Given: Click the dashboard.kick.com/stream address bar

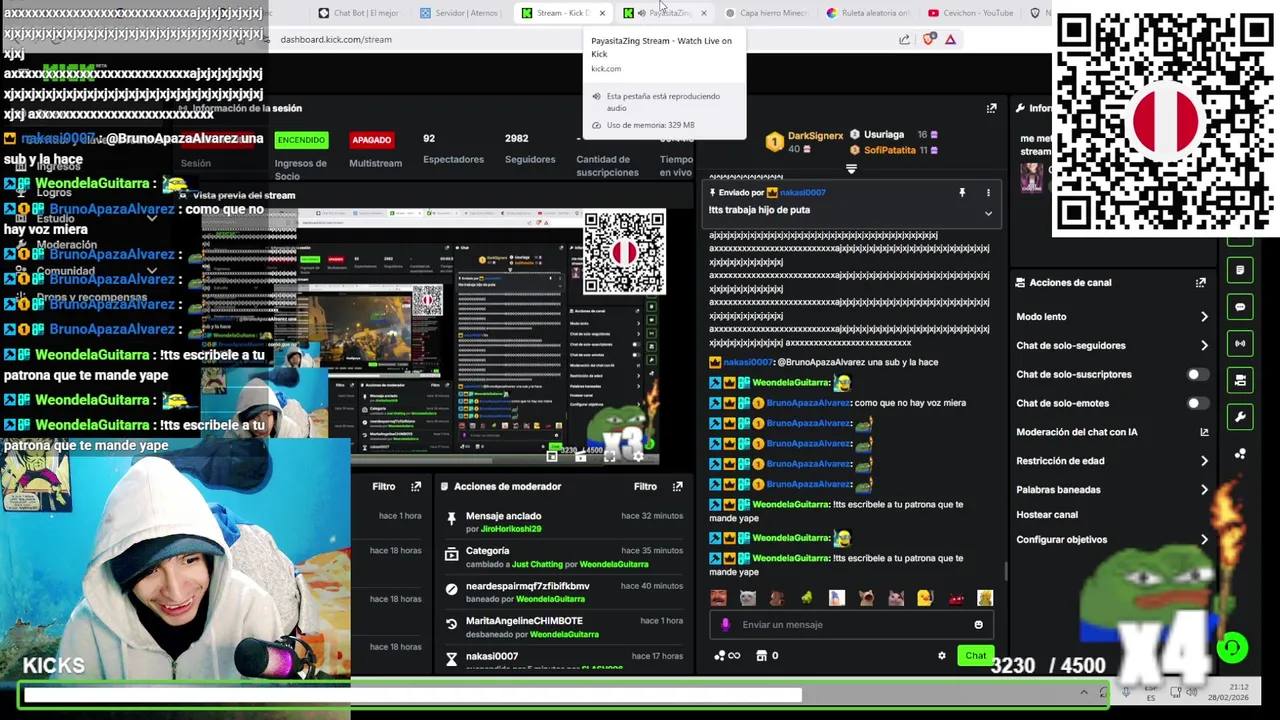Looking at the screenshot, I should [x=580, y=39].
